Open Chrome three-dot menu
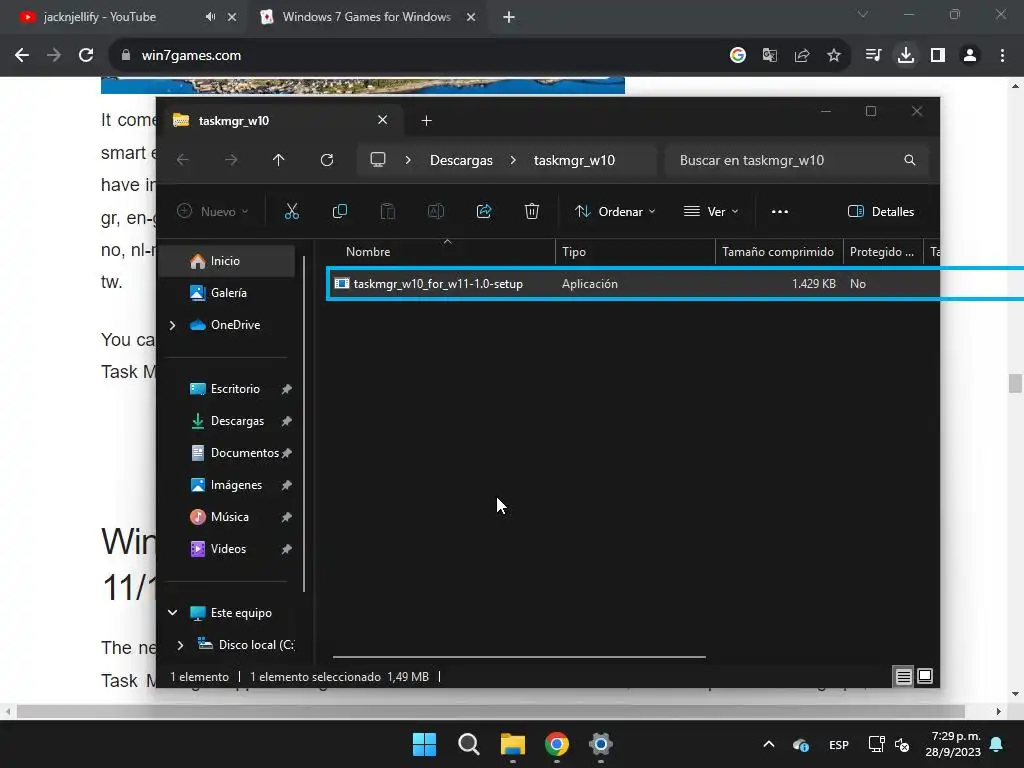Image resolution: width=1024 pixels, height=768 pixels. [x=1002, y=56]
